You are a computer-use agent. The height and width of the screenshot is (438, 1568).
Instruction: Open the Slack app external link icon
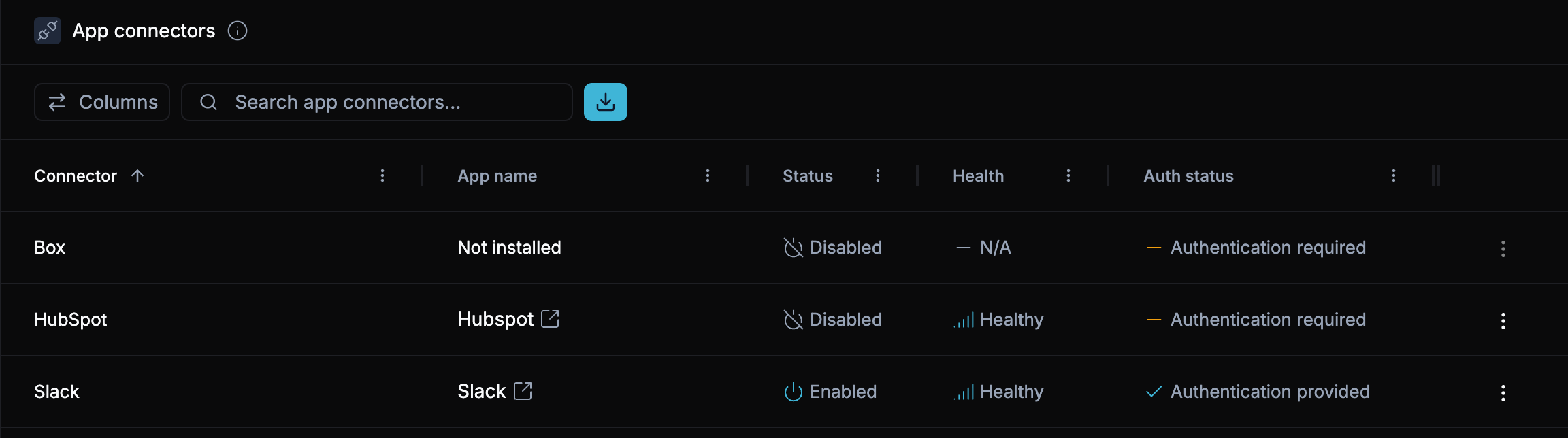coord(523,391)
